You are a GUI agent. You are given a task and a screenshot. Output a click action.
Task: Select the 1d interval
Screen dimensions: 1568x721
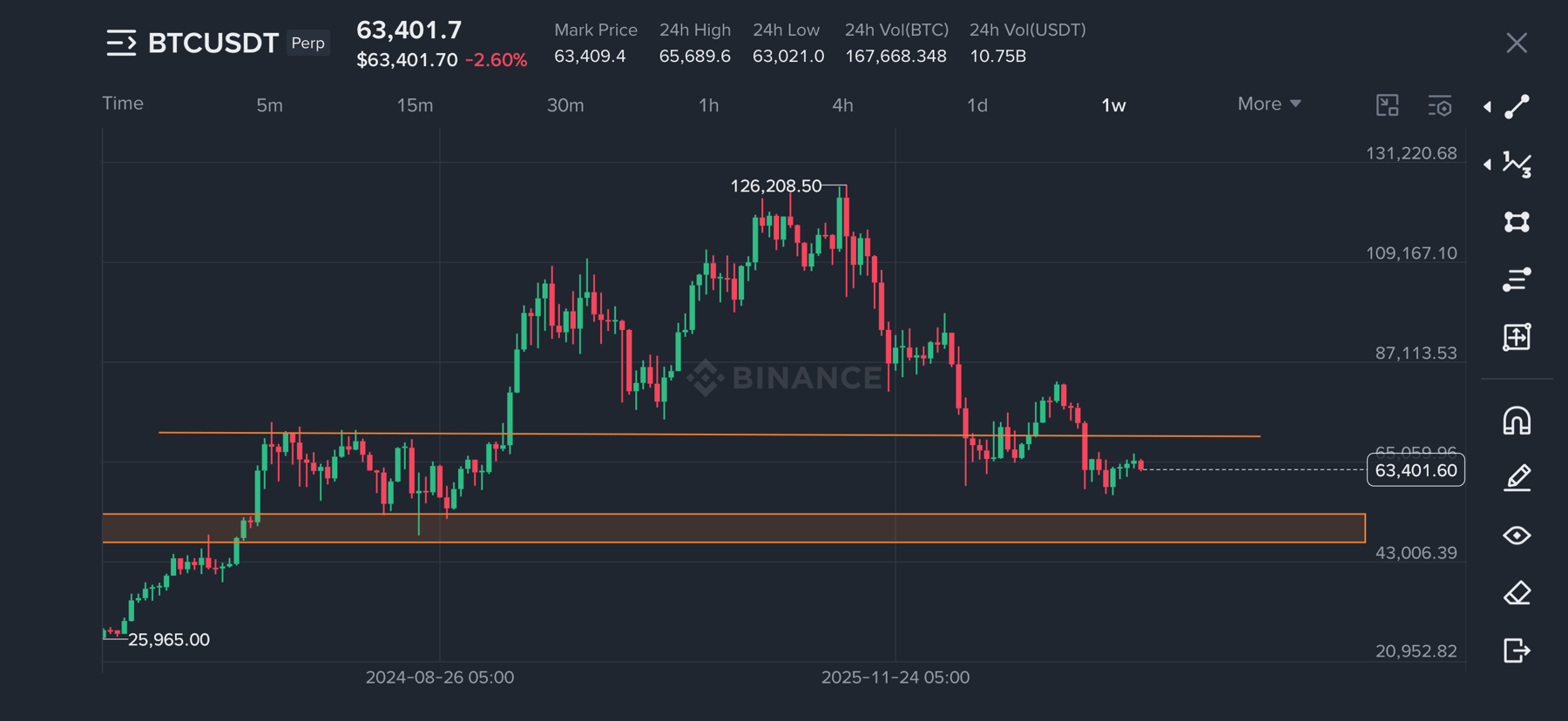click(x=977, y=105)
